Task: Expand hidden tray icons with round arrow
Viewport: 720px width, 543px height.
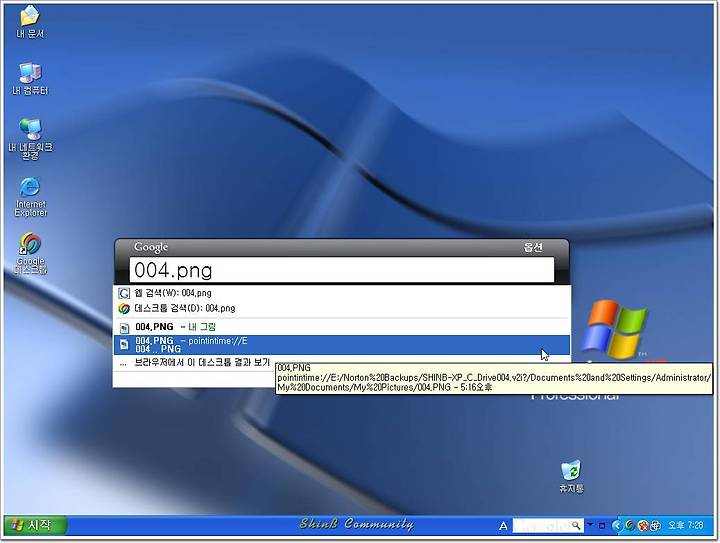Action: (618, 526)
